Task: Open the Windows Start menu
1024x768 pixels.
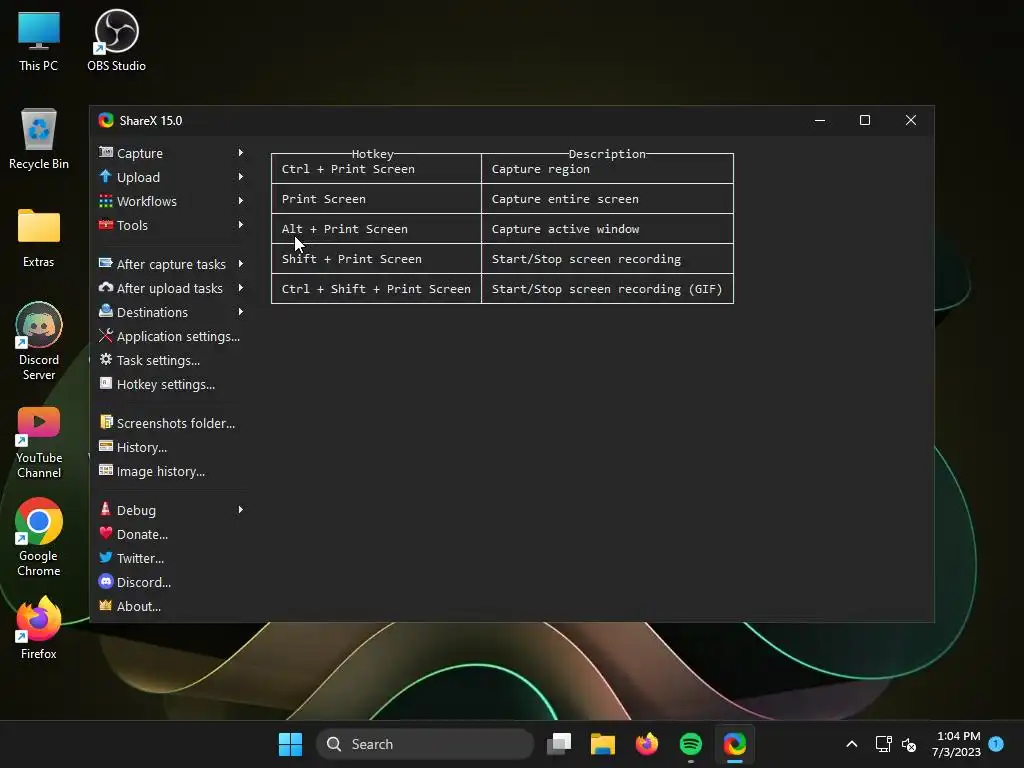Action: (x=290, y=744)
